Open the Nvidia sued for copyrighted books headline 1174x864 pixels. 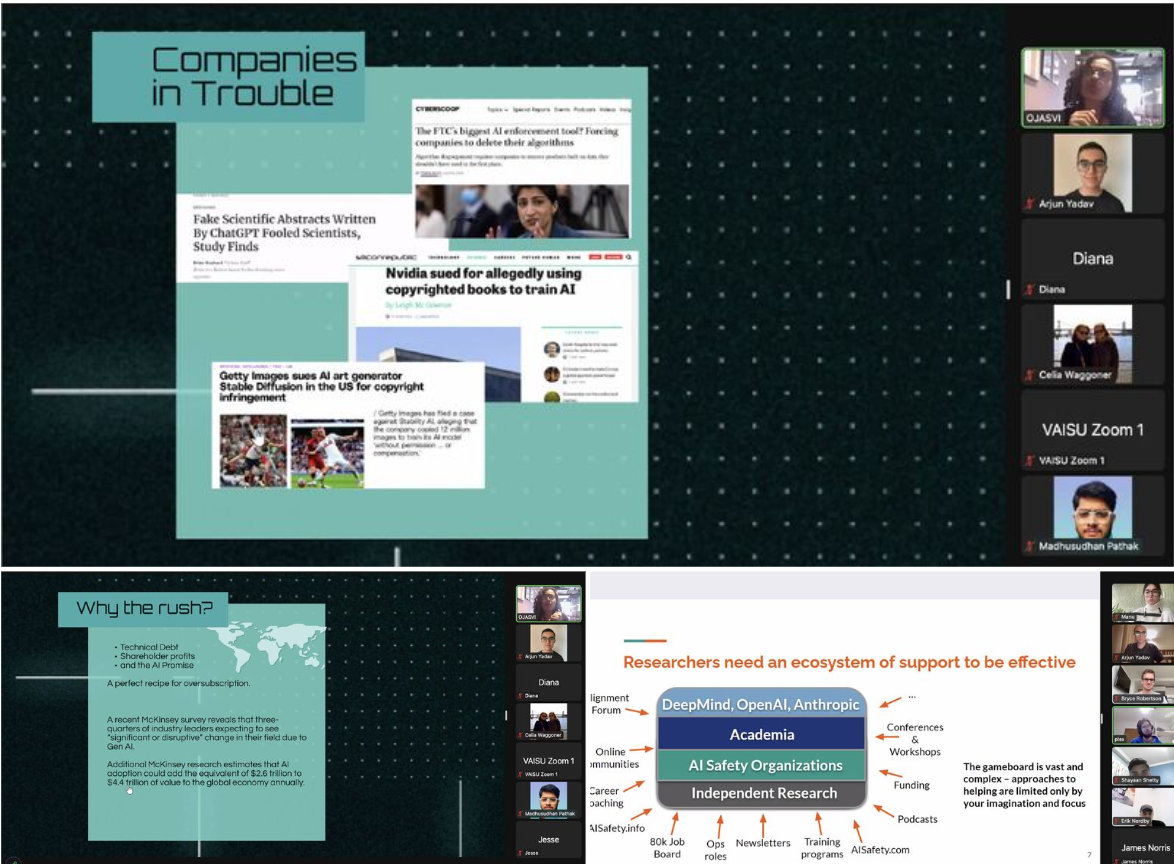[x=483, y=280]
